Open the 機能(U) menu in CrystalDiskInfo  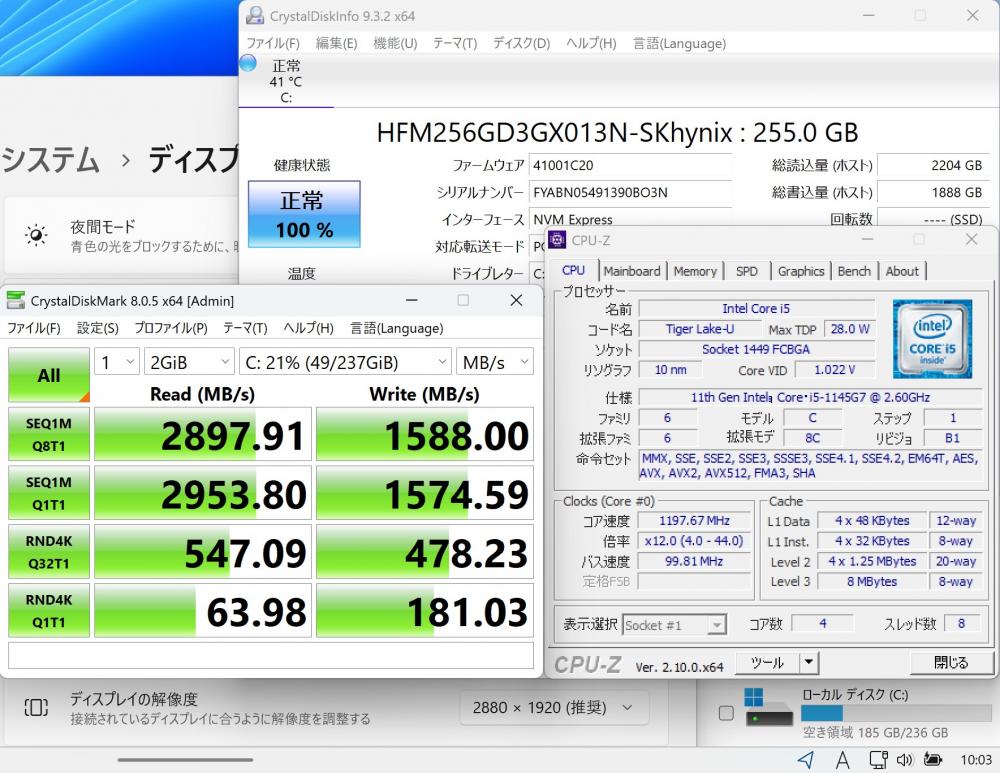[395, 43]
